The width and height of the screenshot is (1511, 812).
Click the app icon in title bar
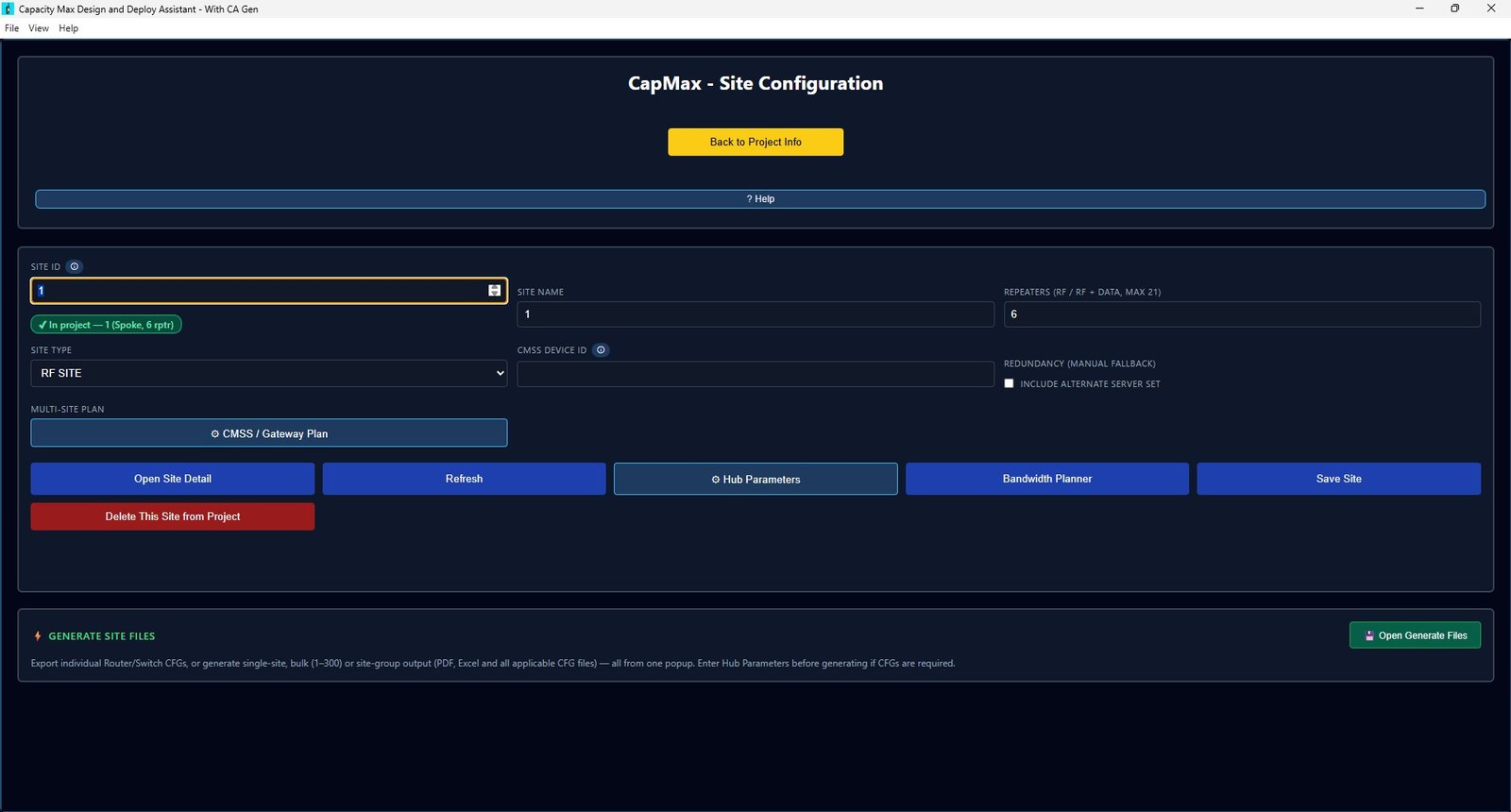pos(8,8)
